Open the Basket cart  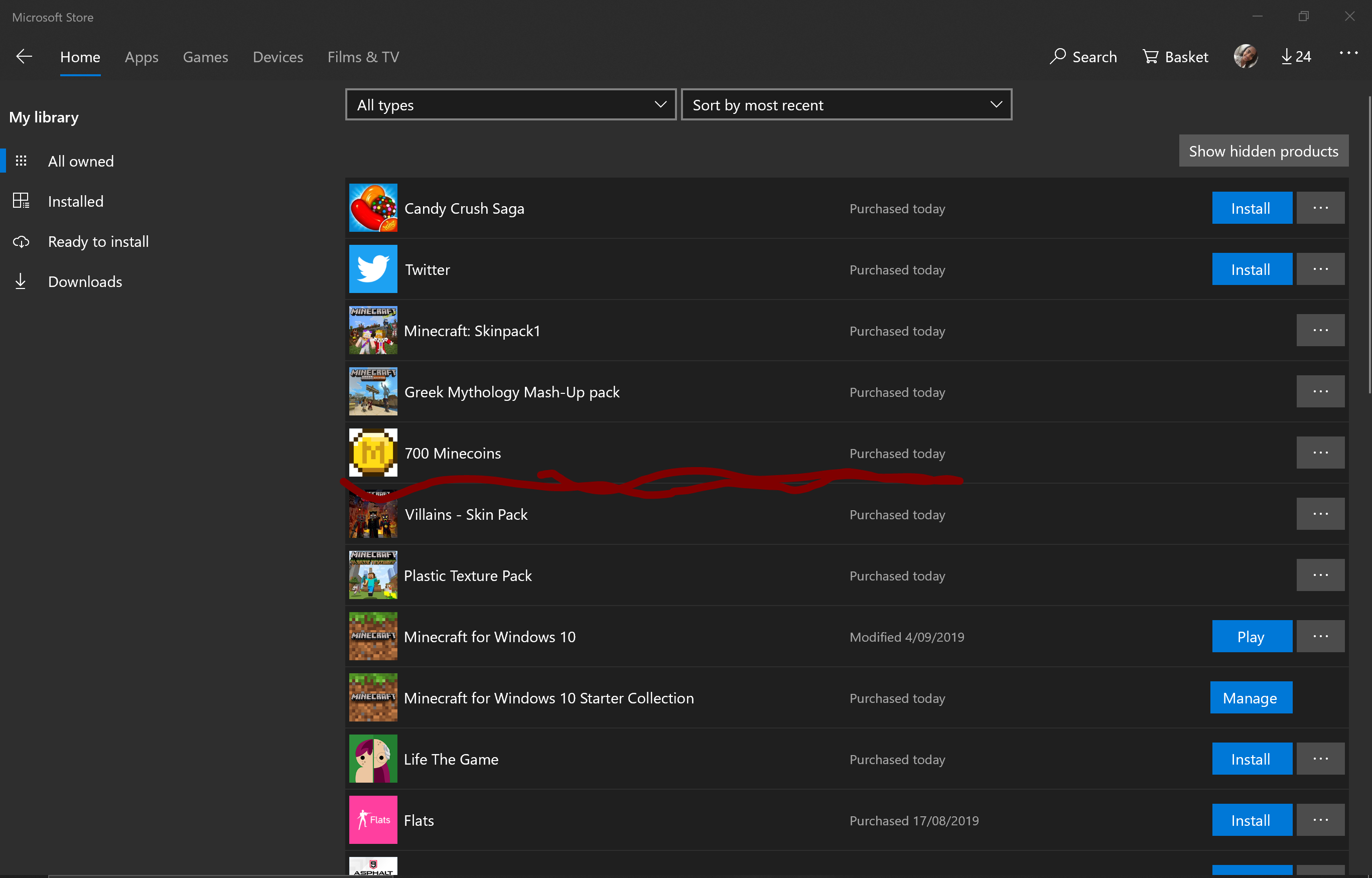coord(1175,56)
